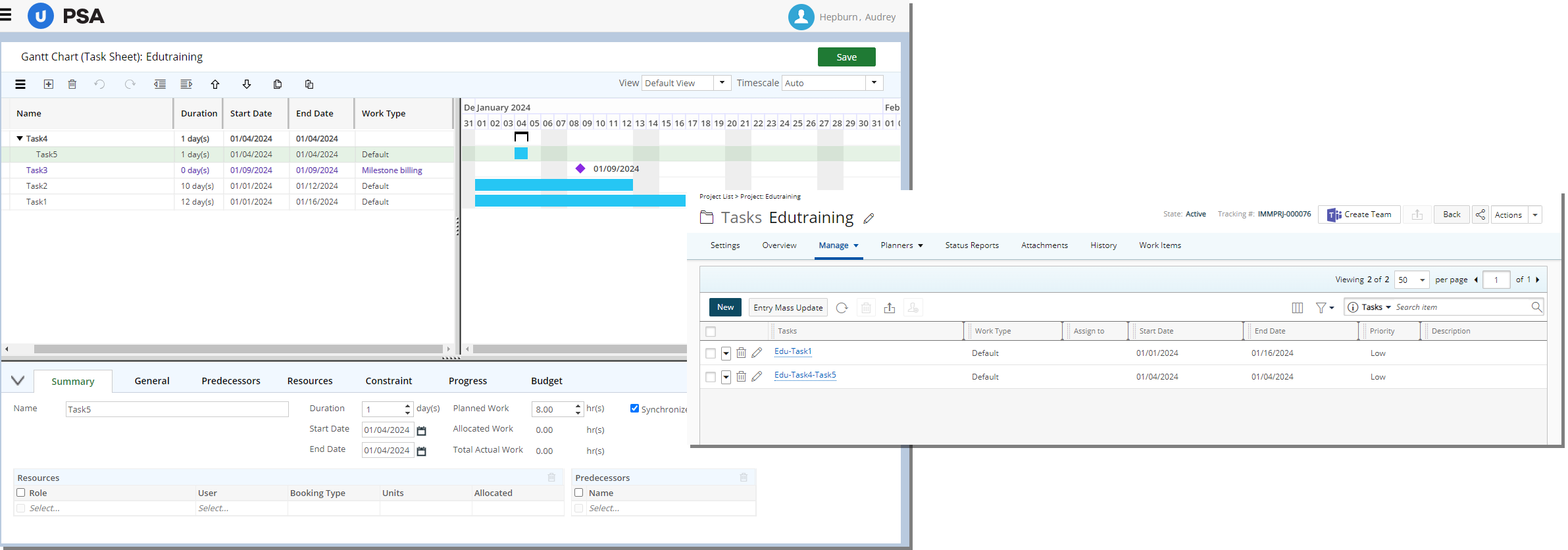The image size is (1568, 550).
Task: Check the Edu-Task1 row checkbox
Action: point(711,353)
